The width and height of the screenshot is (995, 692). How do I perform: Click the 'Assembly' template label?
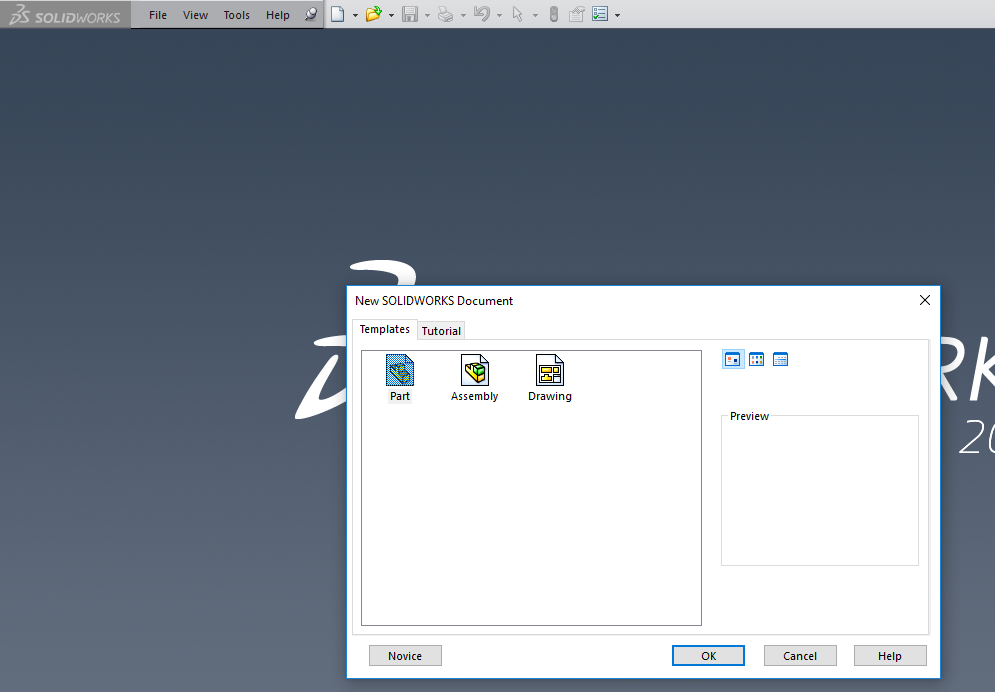tap(475, 396)
